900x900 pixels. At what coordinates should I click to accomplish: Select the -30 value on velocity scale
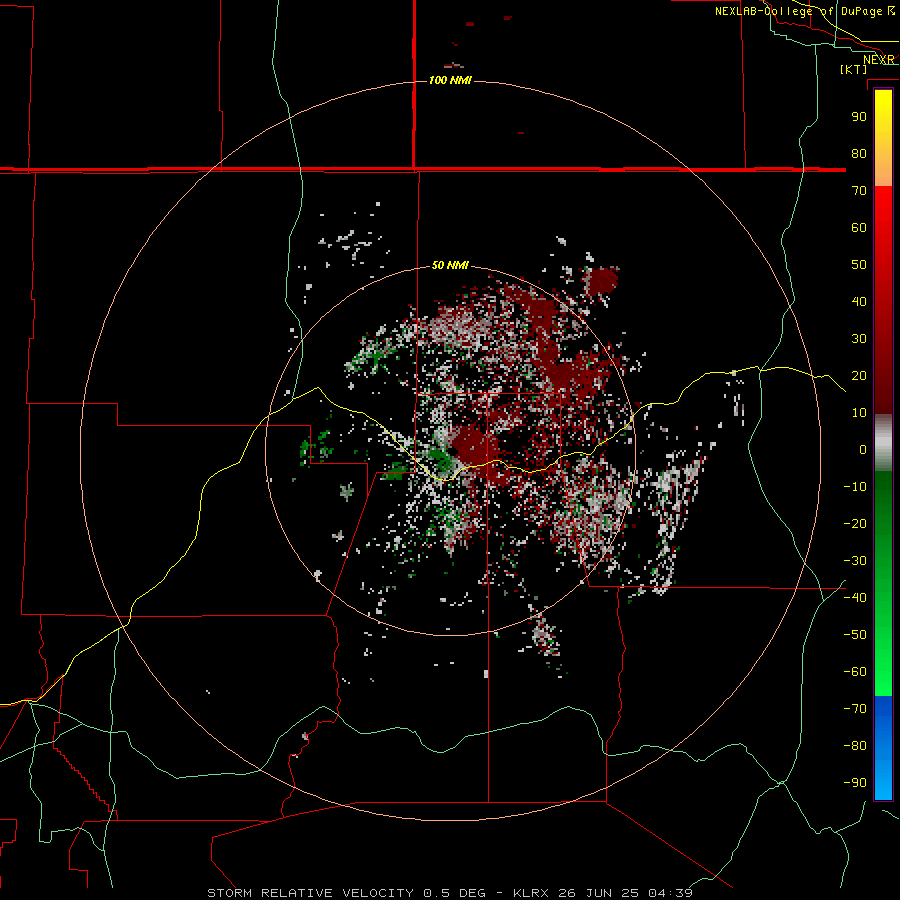click(x=855, y=561)
